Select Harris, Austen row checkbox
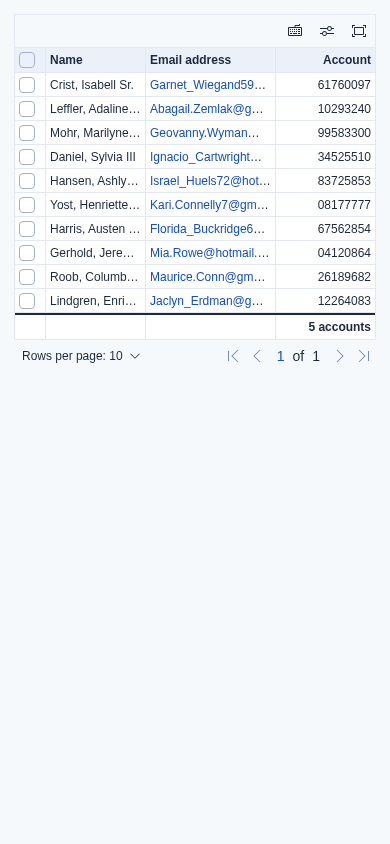Viewport: 390px width, 844px height. 27,229
